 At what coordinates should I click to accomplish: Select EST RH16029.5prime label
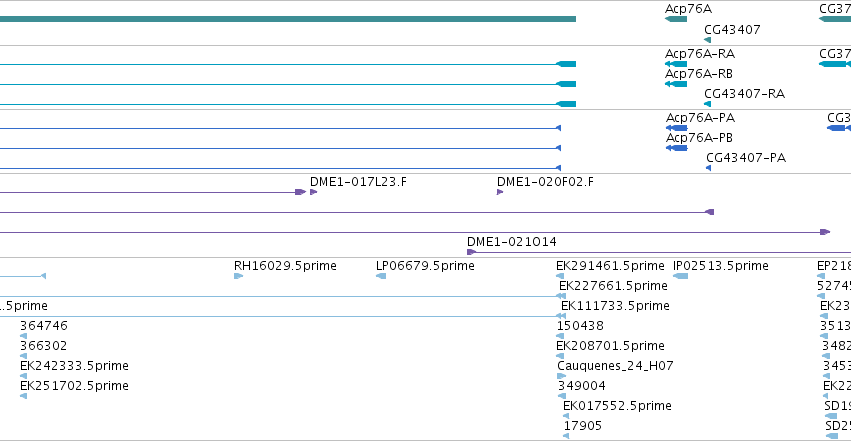tap(285, 266)
